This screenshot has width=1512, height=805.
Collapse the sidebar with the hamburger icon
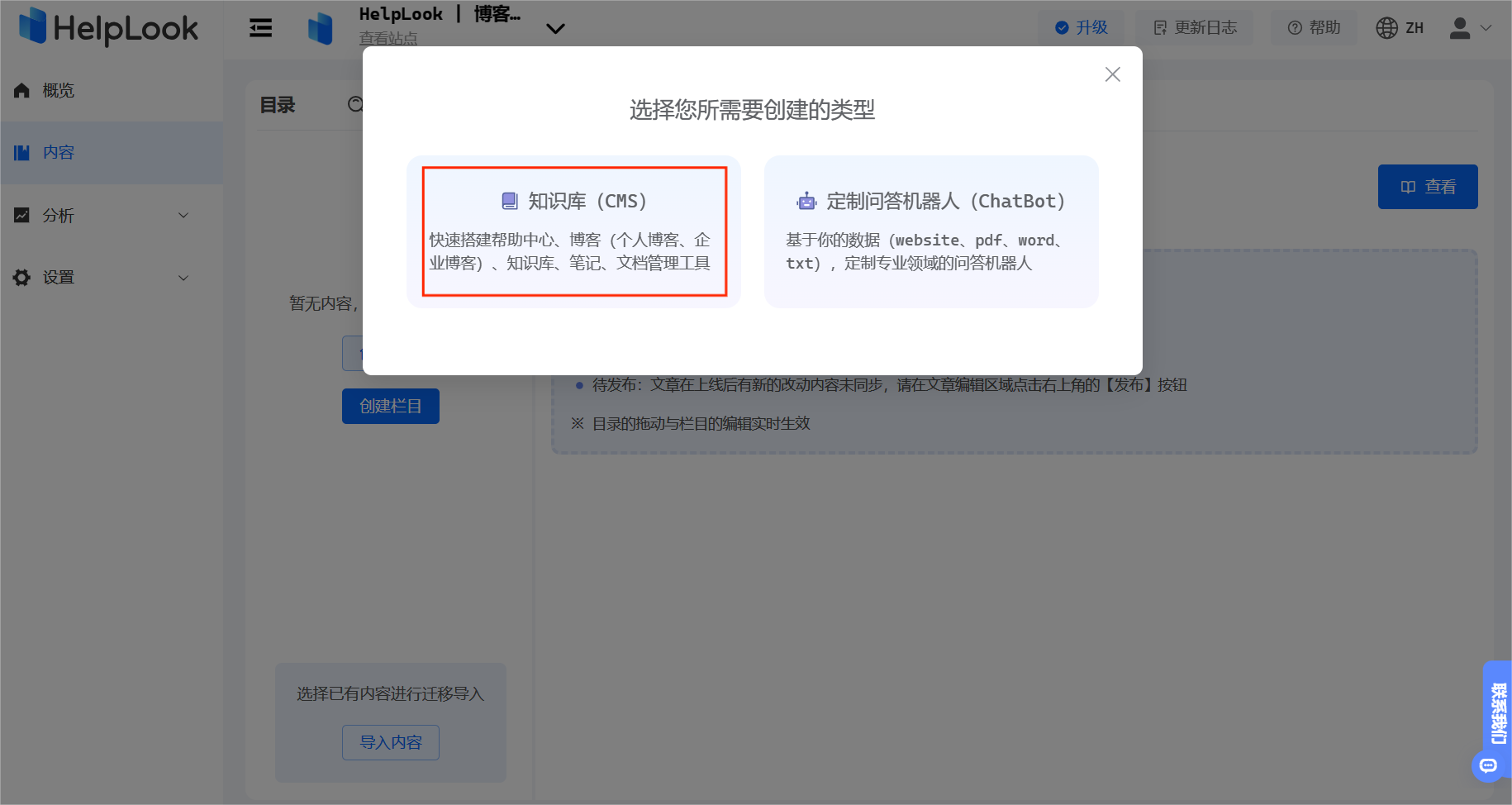[261, 28]
